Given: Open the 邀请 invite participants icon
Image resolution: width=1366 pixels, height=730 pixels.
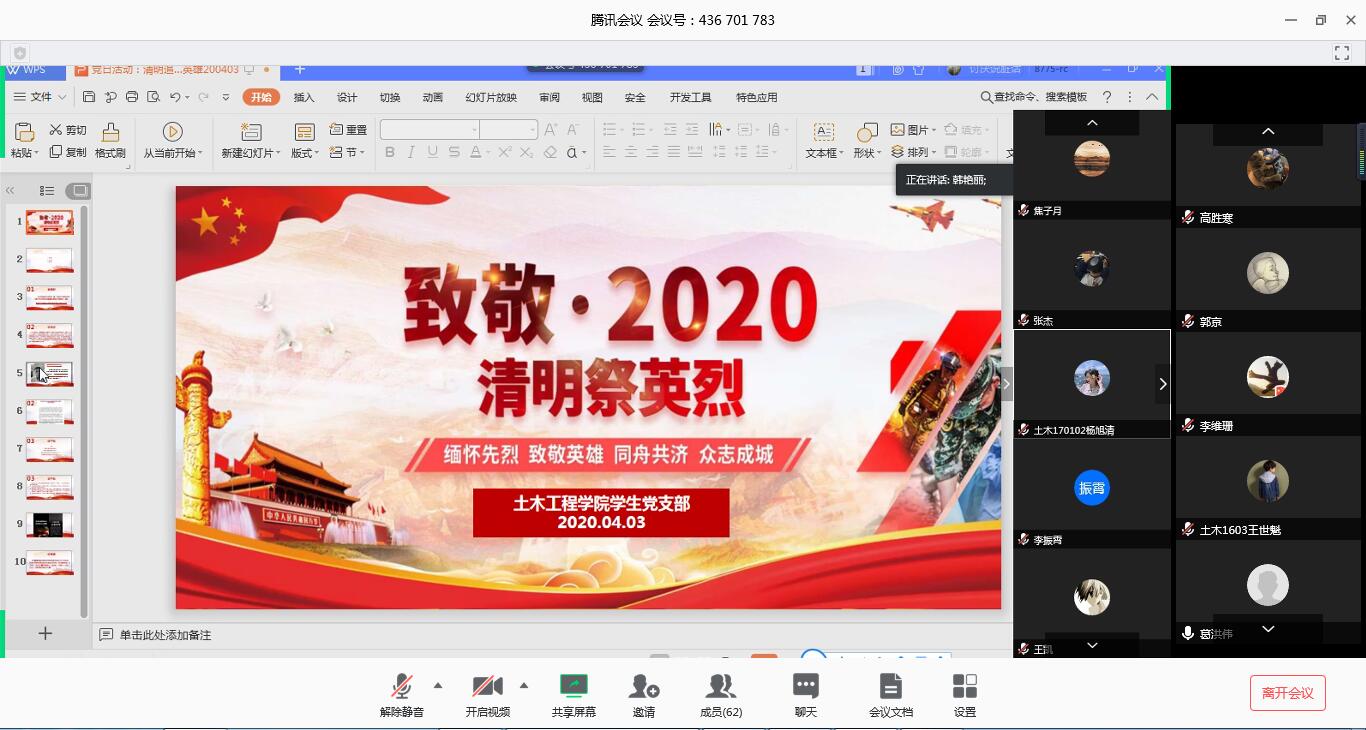Looking at the screenshot, I should (644, 687).
